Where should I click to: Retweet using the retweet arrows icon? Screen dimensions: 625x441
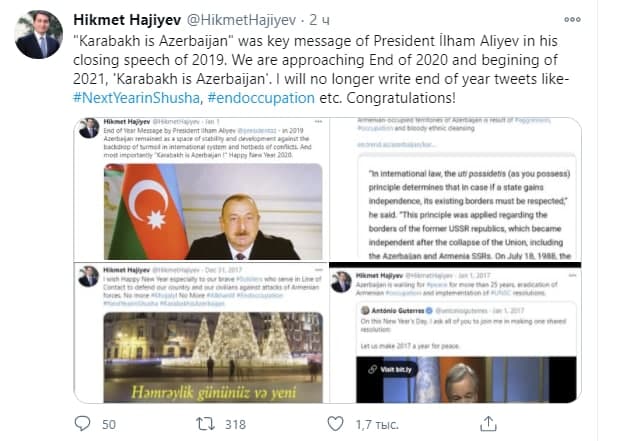pyautogui.click(x=205, y=424)
